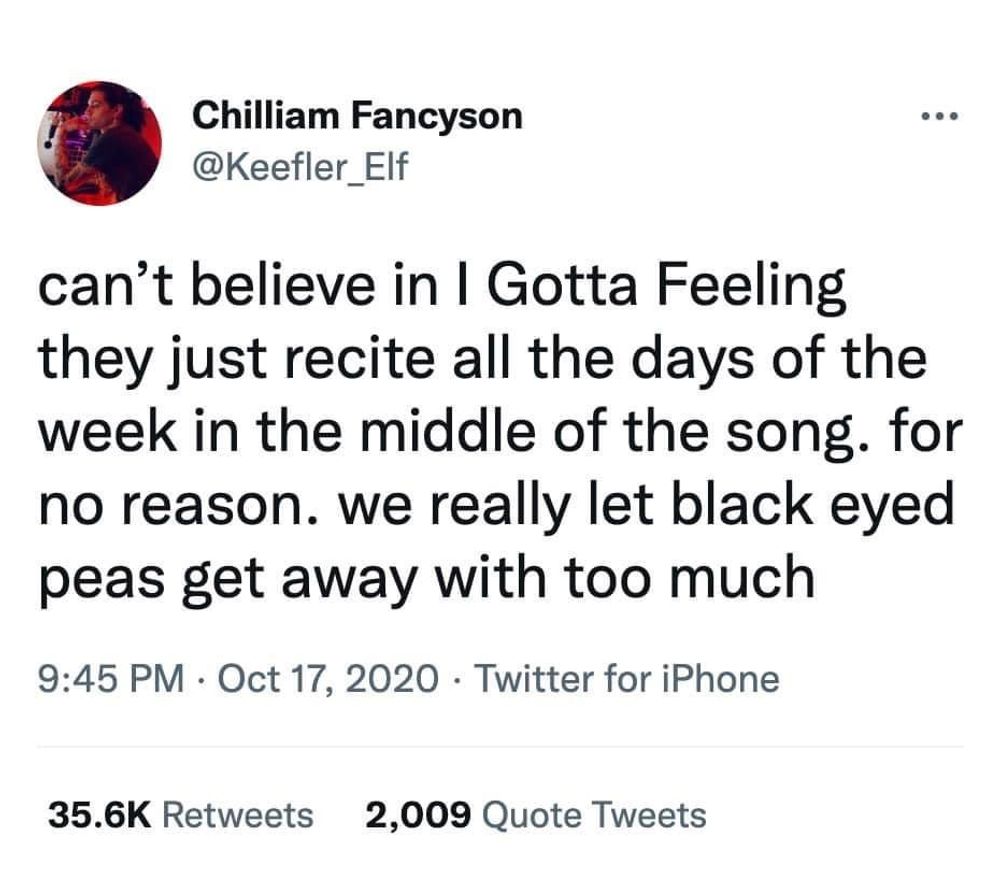This screenshot has height=875, width=1000.
Task: View the 2,009 Quote Tweets list
Action: tap(536, 815)
